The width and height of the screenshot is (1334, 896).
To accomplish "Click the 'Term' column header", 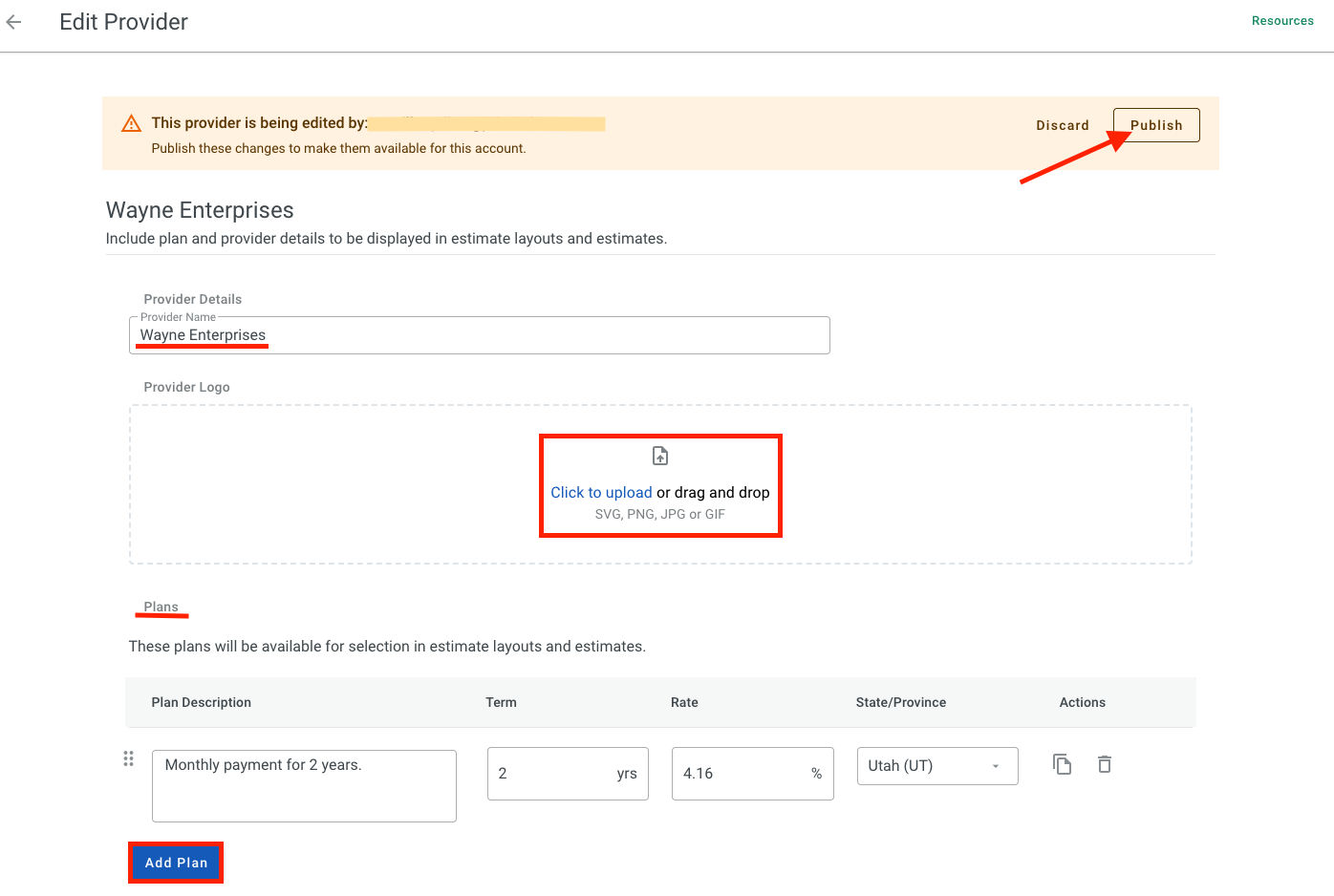I will (501, 702).
